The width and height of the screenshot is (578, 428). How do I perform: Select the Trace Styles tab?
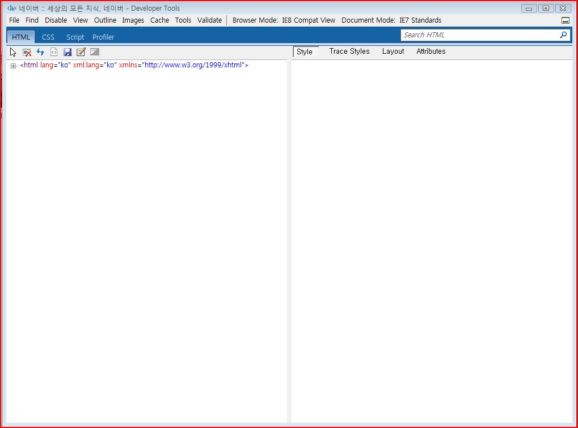click(x=349, y=52)
